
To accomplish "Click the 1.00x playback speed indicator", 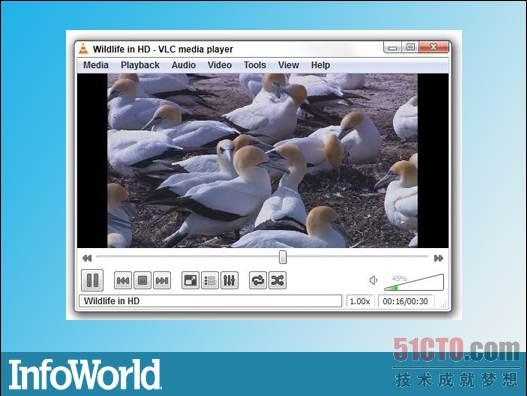I will (360, 301).
